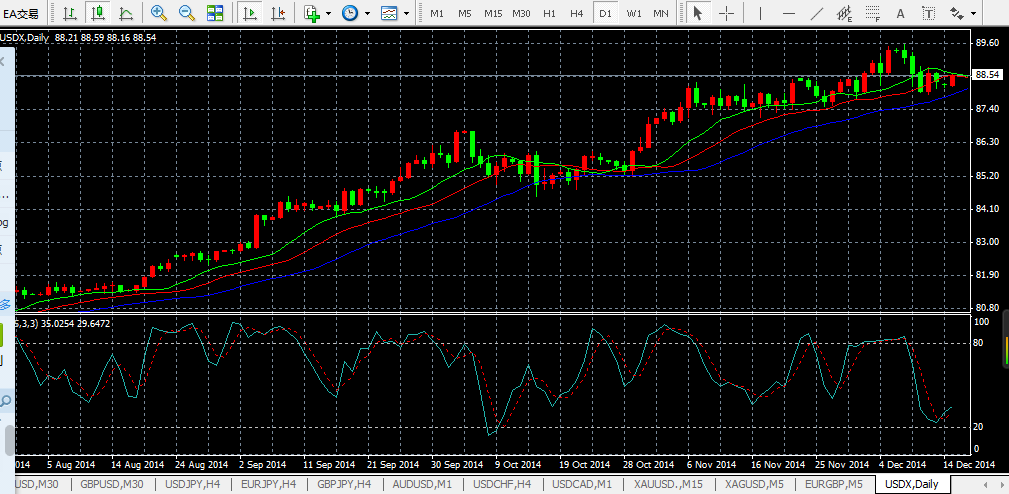Viewport: 1009px width, 494px height.
Task: Click the 86.30 price scale label
Action: (987, 142)
